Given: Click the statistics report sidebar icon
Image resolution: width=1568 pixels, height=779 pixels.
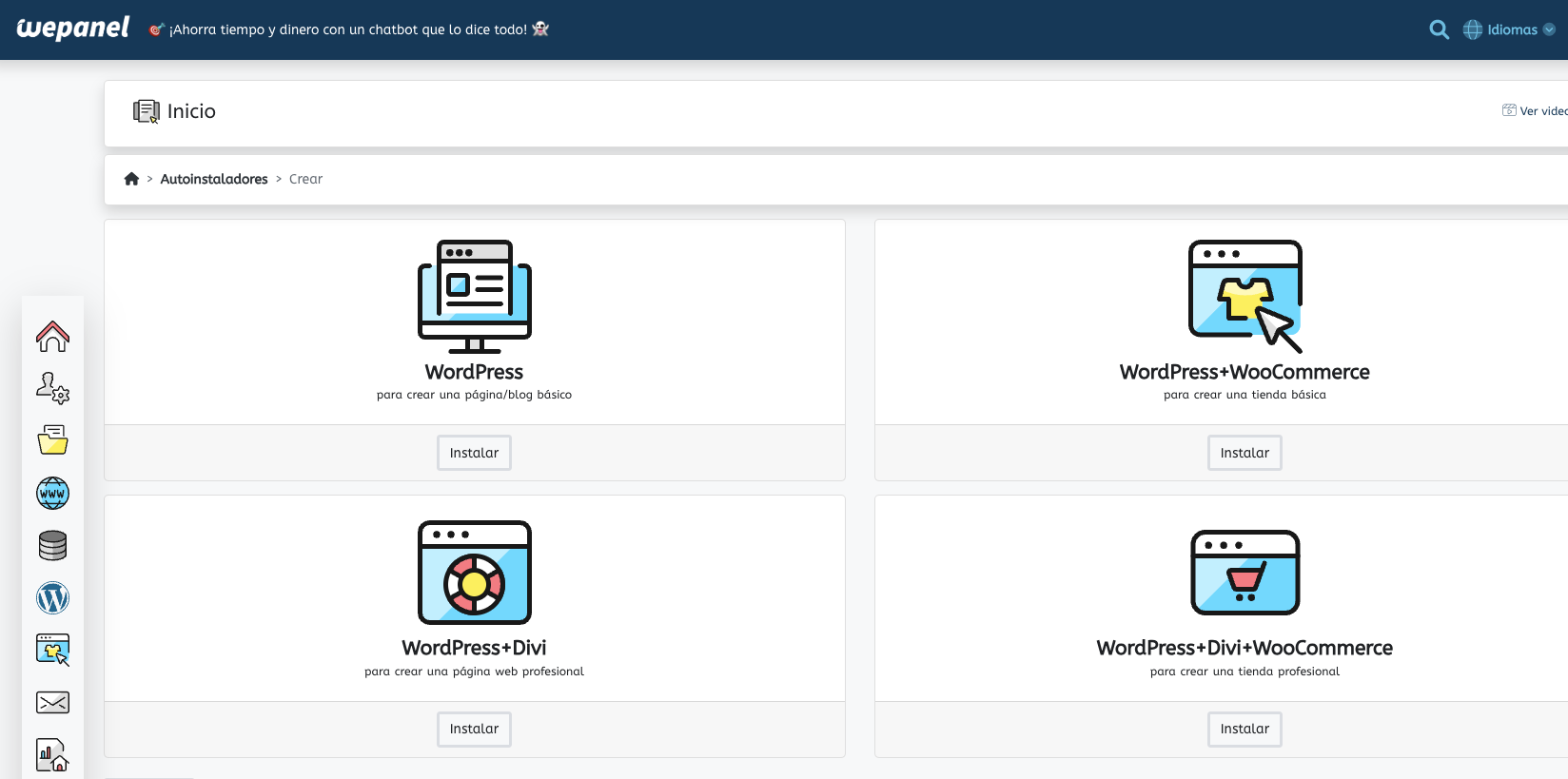Looking at the screenshot, I should (x=52, y=754).
